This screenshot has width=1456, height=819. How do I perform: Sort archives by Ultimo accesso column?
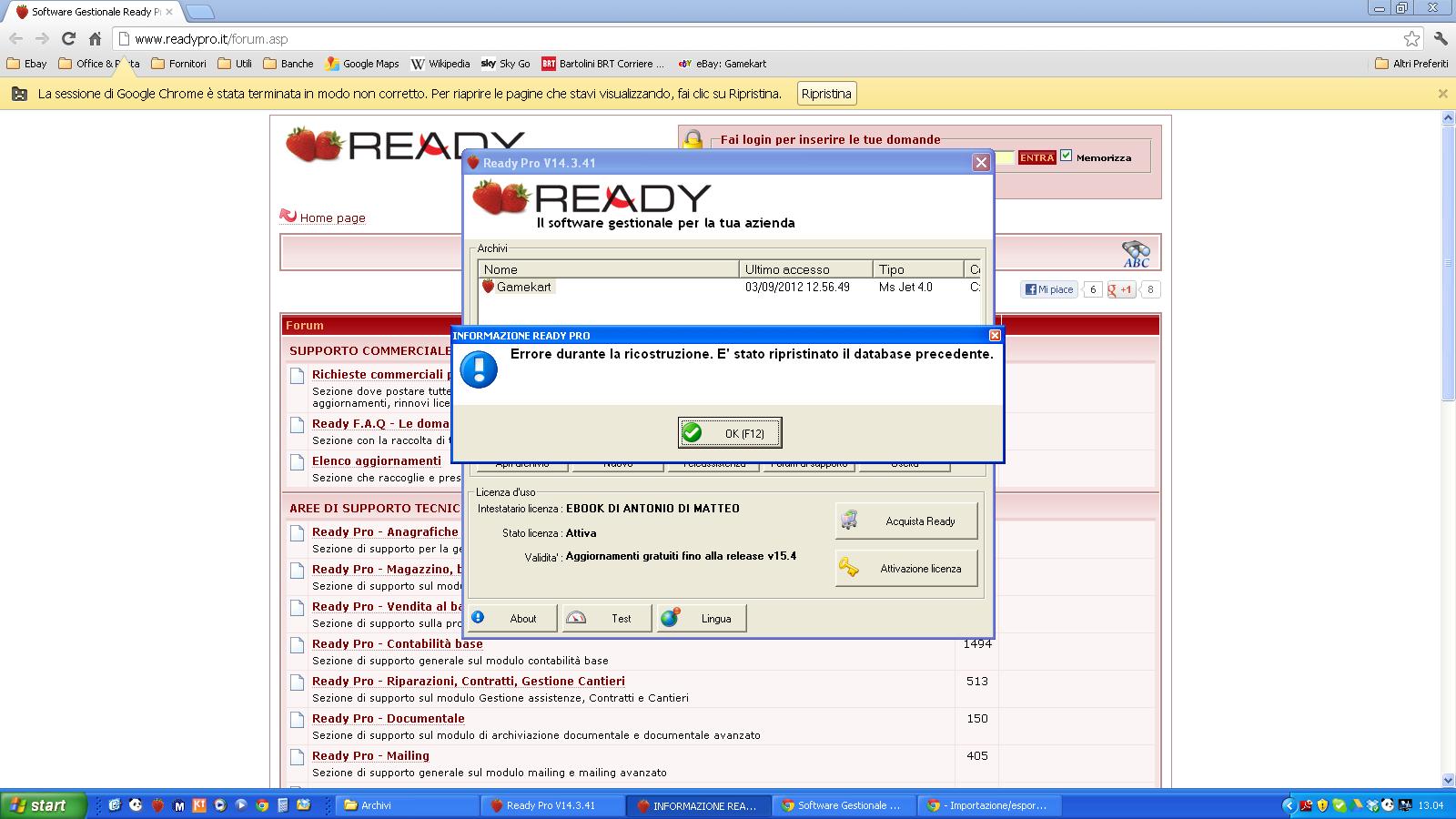[x=806, y=269]
